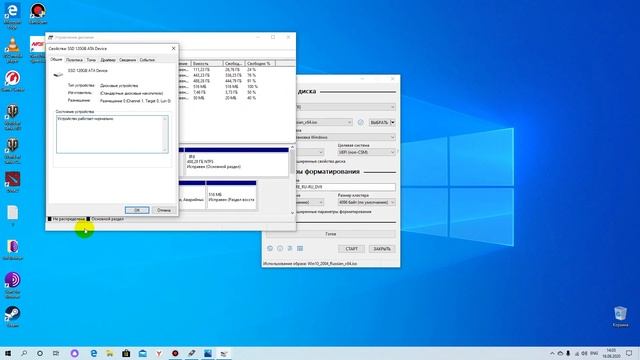
Task: Open the Драйвер tab
Action: coord(108,60)
